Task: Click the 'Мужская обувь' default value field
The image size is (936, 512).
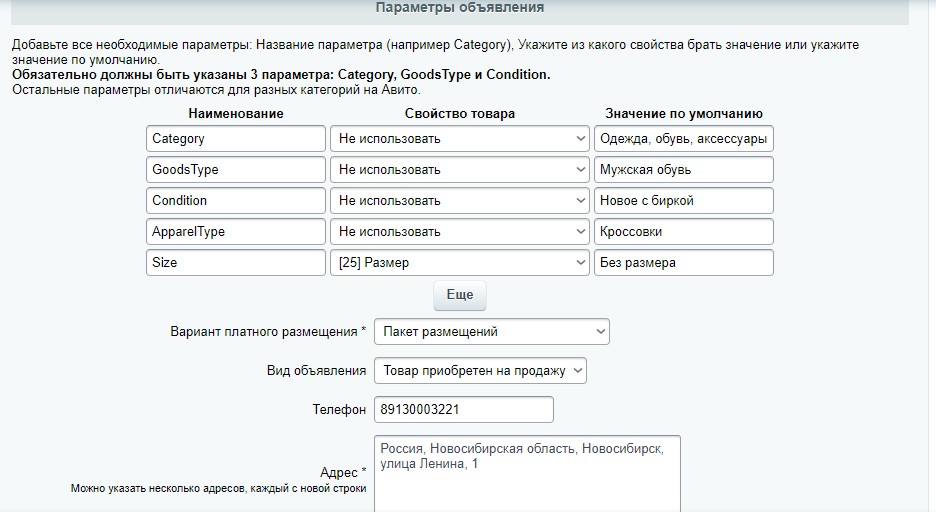Action: tap(683, 170)
